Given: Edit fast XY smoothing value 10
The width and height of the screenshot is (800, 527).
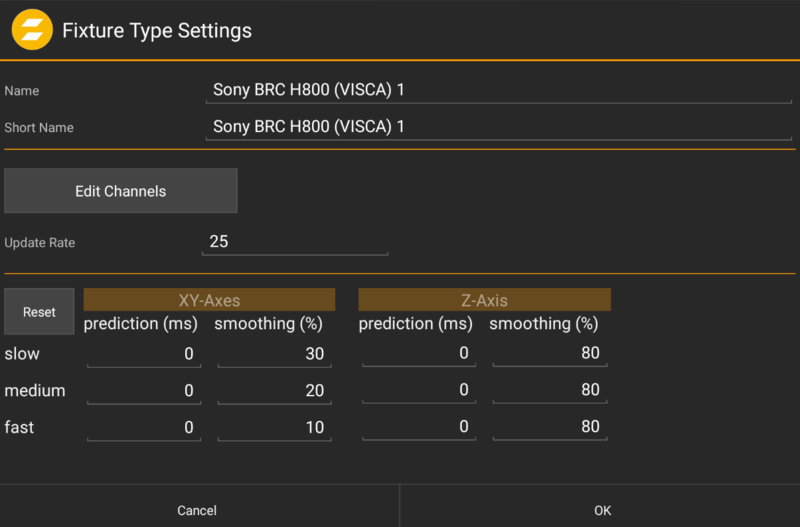Looking at the screenshot, I should click(x=274, y=428).
